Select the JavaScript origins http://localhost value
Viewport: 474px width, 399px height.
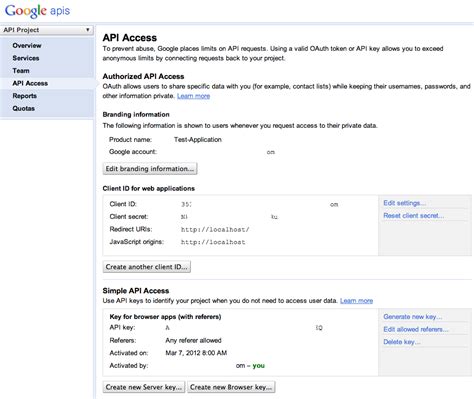coord(213,242)
